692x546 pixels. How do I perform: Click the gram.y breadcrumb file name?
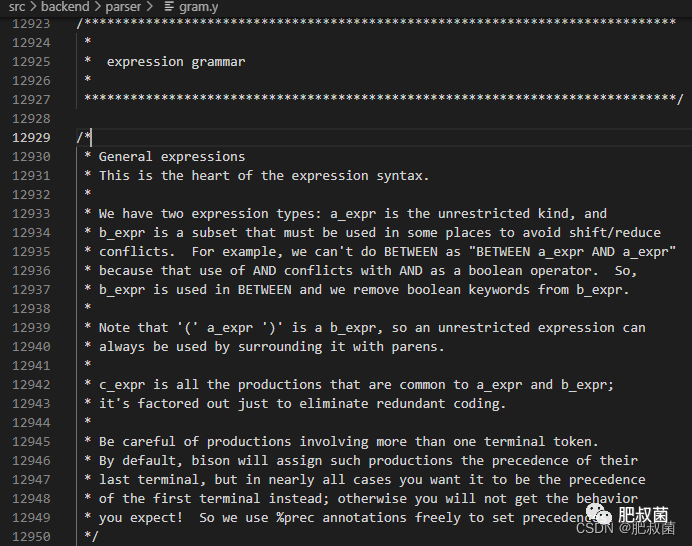coord(199,7)
